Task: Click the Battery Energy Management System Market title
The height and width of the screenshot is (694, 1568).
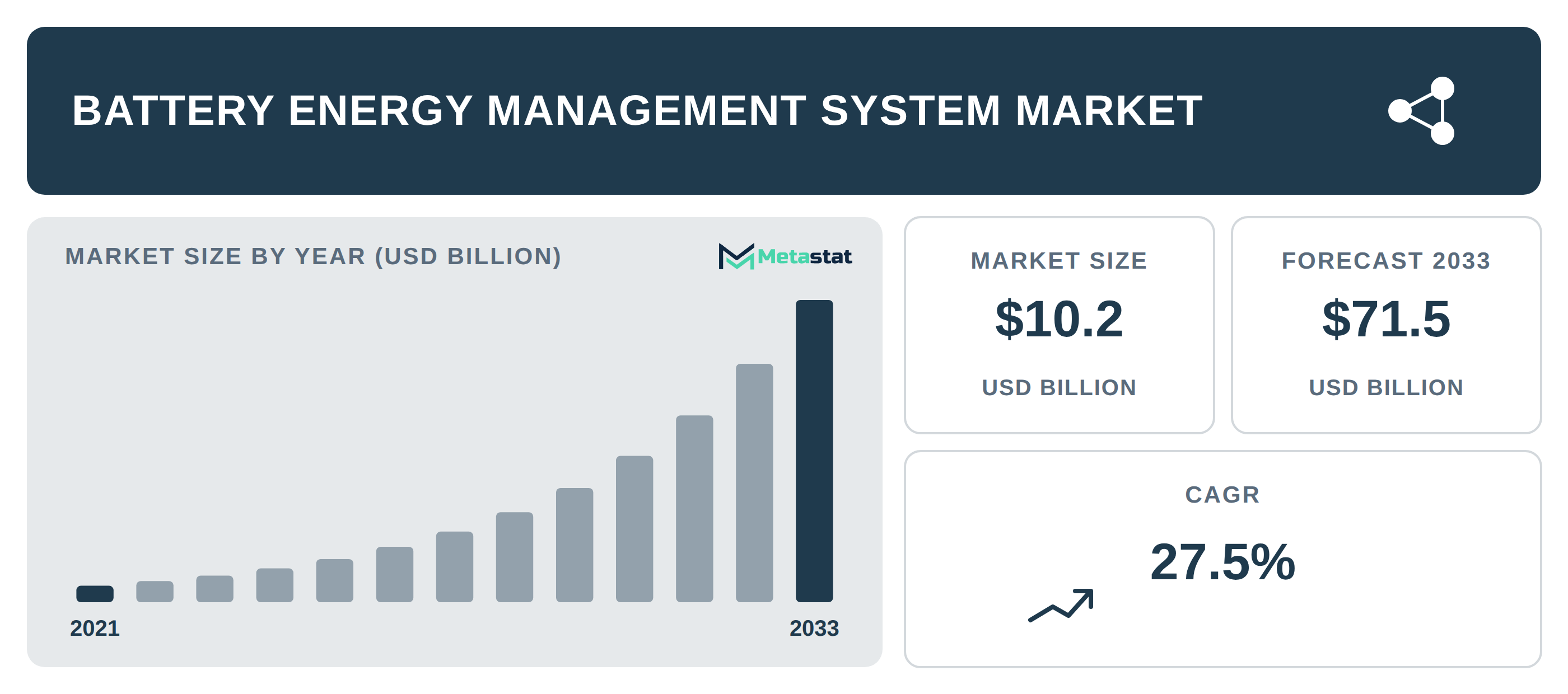Action: click(x=637, y=111)
